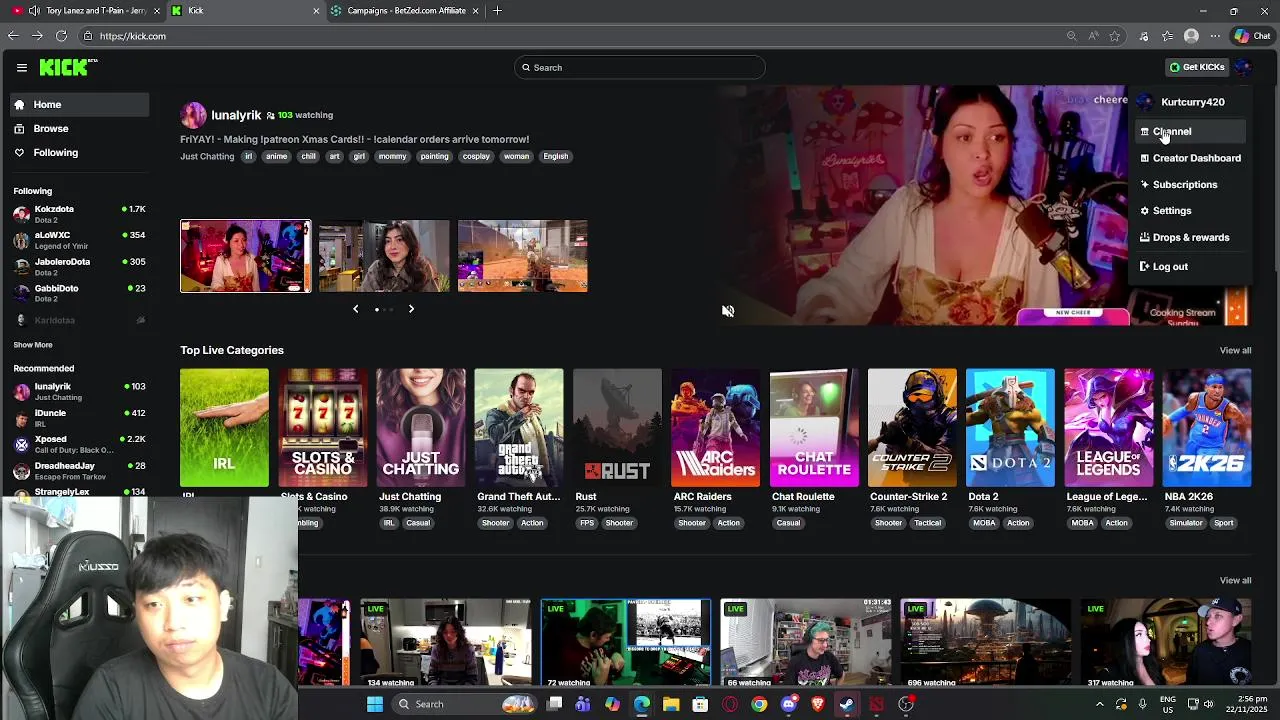Click the DeadheadJay avatar in Recommended
The height and width of the screenshot is (720, 1280).
coord(21,470)
